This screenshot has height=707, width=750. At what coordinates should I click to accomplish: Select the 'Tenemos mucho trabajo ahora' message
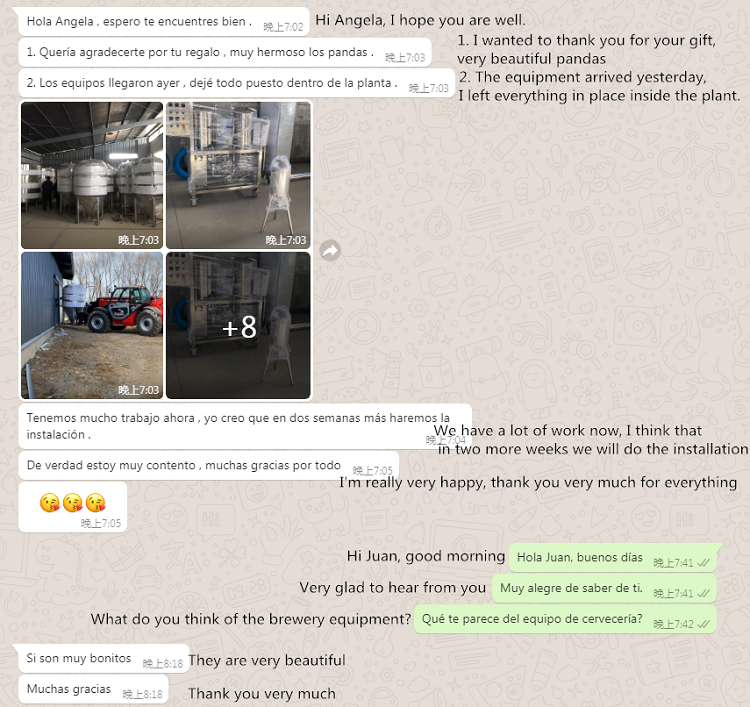[x=245, y=427]
